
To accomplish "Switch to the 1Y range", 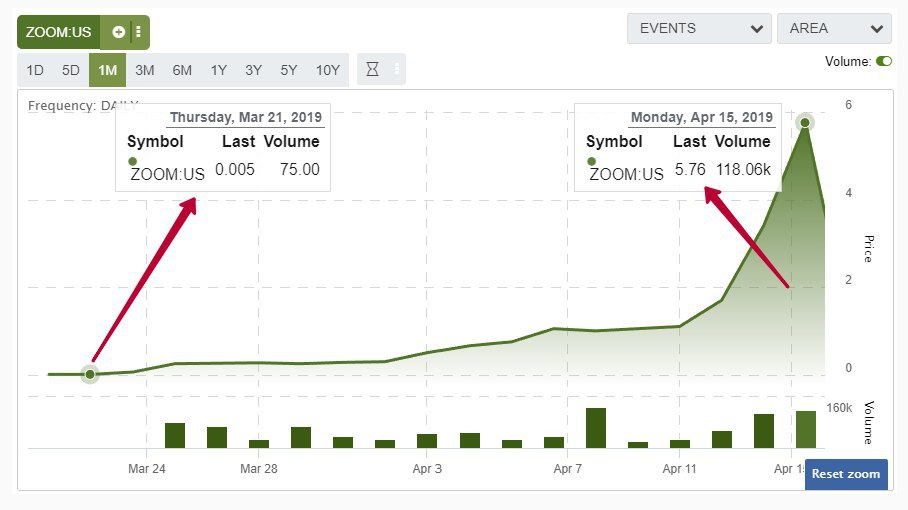I will 218,70.
